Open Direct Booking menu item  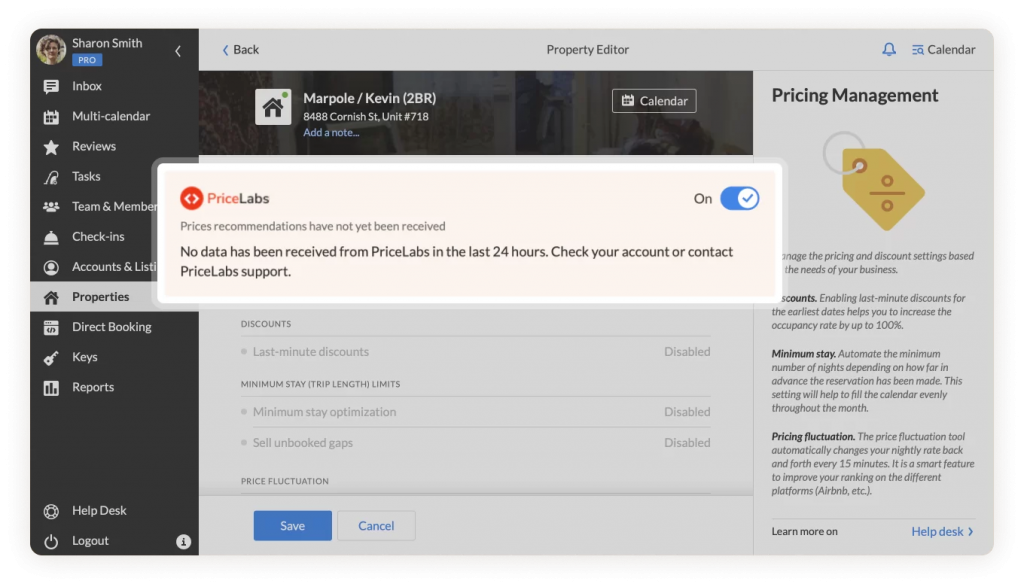114,327
